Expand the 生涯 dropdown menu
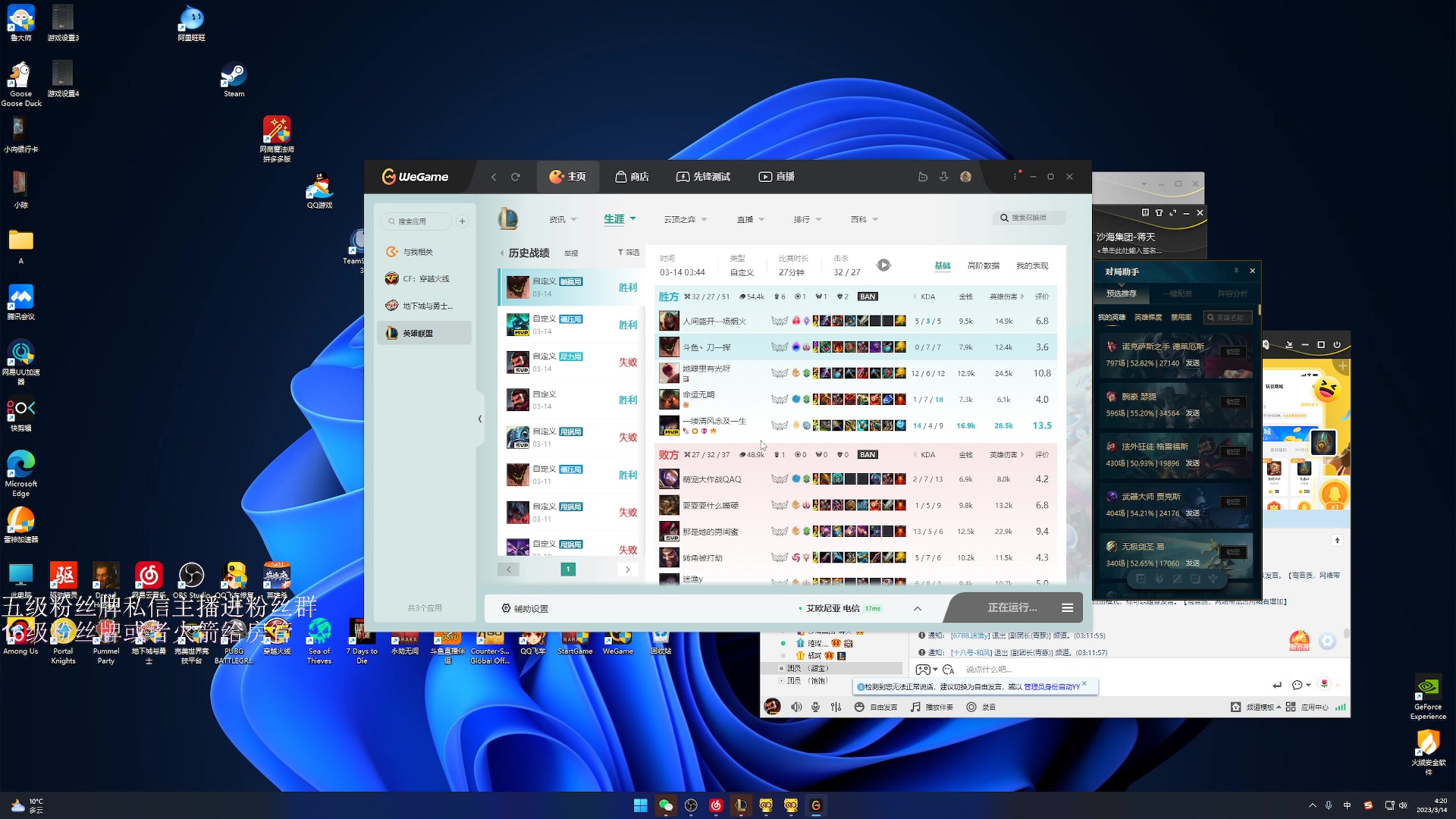 [x=620, y=219]
